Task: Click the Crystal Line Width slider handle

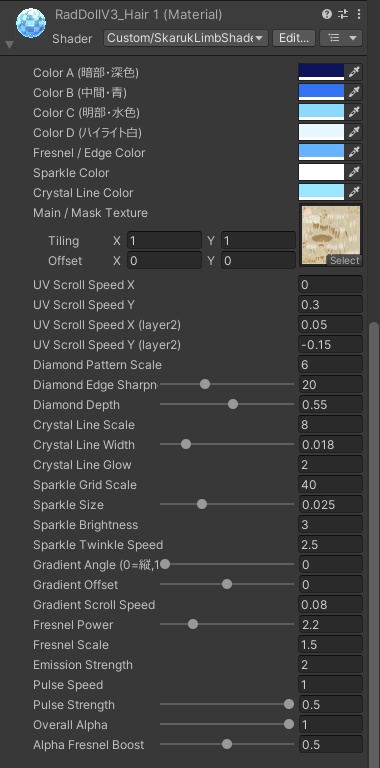Action: (186, 444)
